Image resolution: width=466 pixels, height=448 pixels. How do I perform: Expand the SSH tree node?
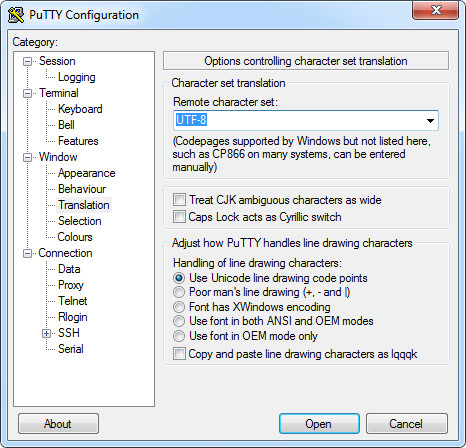pyautogui.click(x=46, y=333)
